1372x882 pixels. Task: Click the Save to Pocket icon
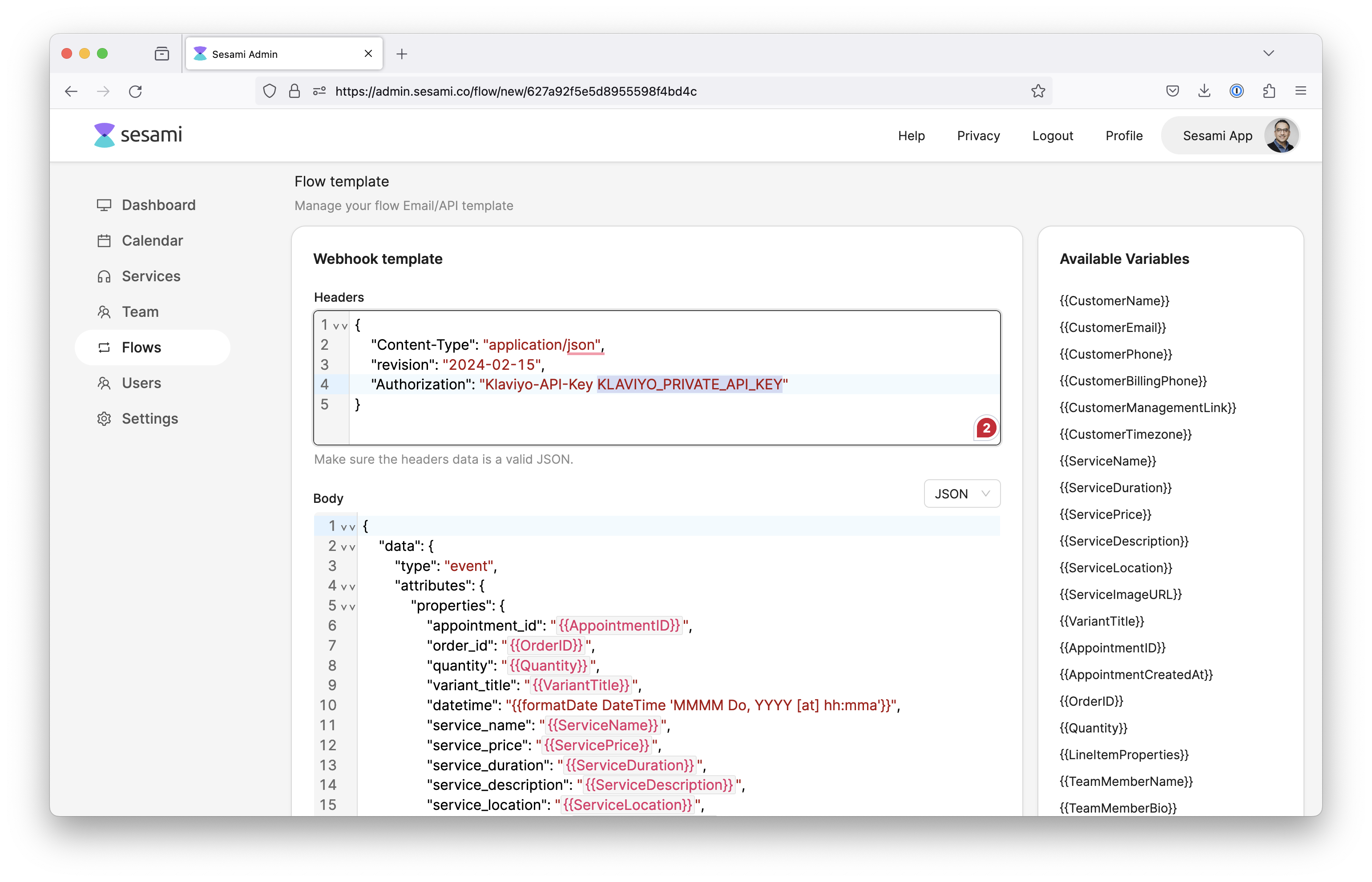pos(1172,90)
